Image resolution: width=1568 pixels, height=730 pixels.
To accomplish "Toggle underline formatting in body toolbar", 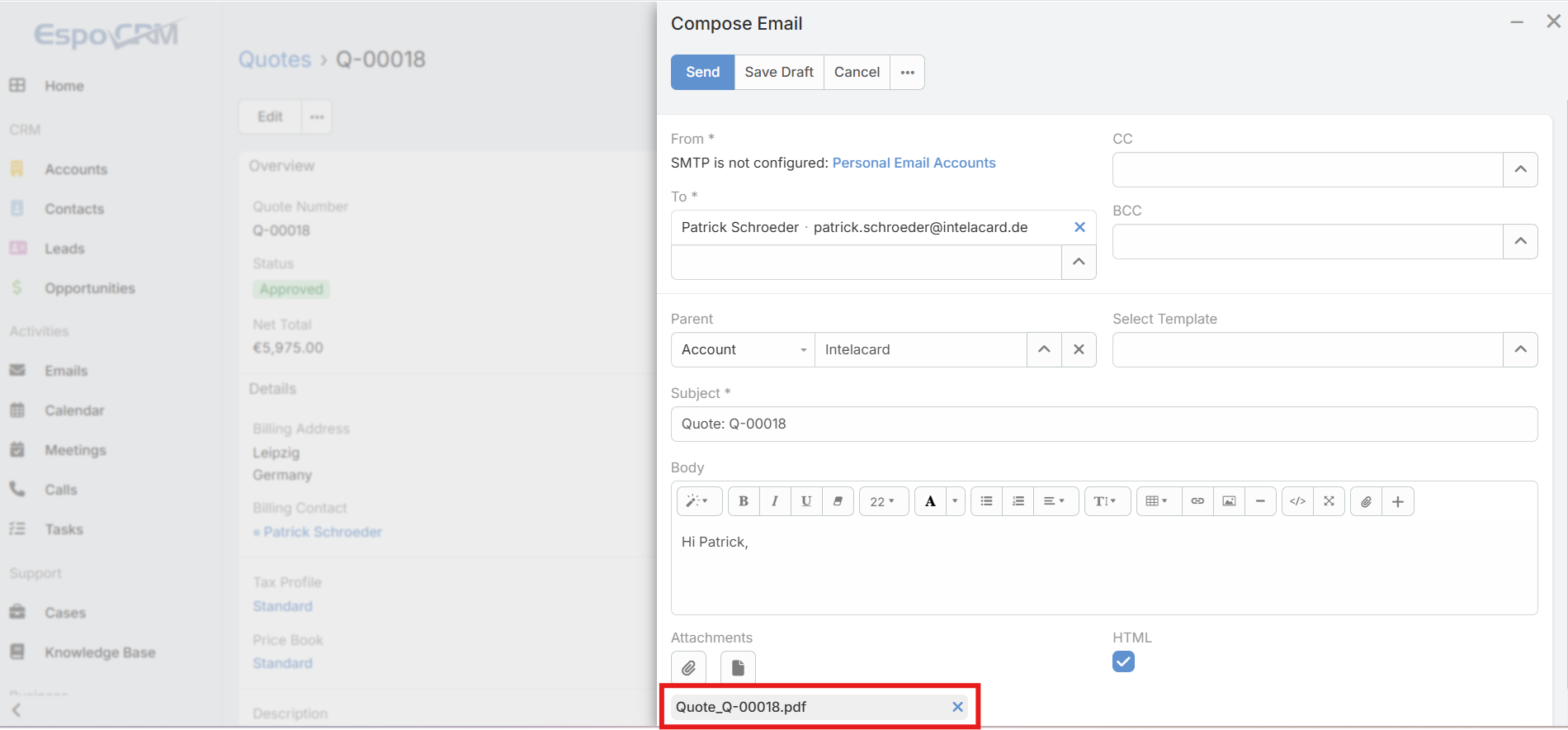I will [806, 501].
